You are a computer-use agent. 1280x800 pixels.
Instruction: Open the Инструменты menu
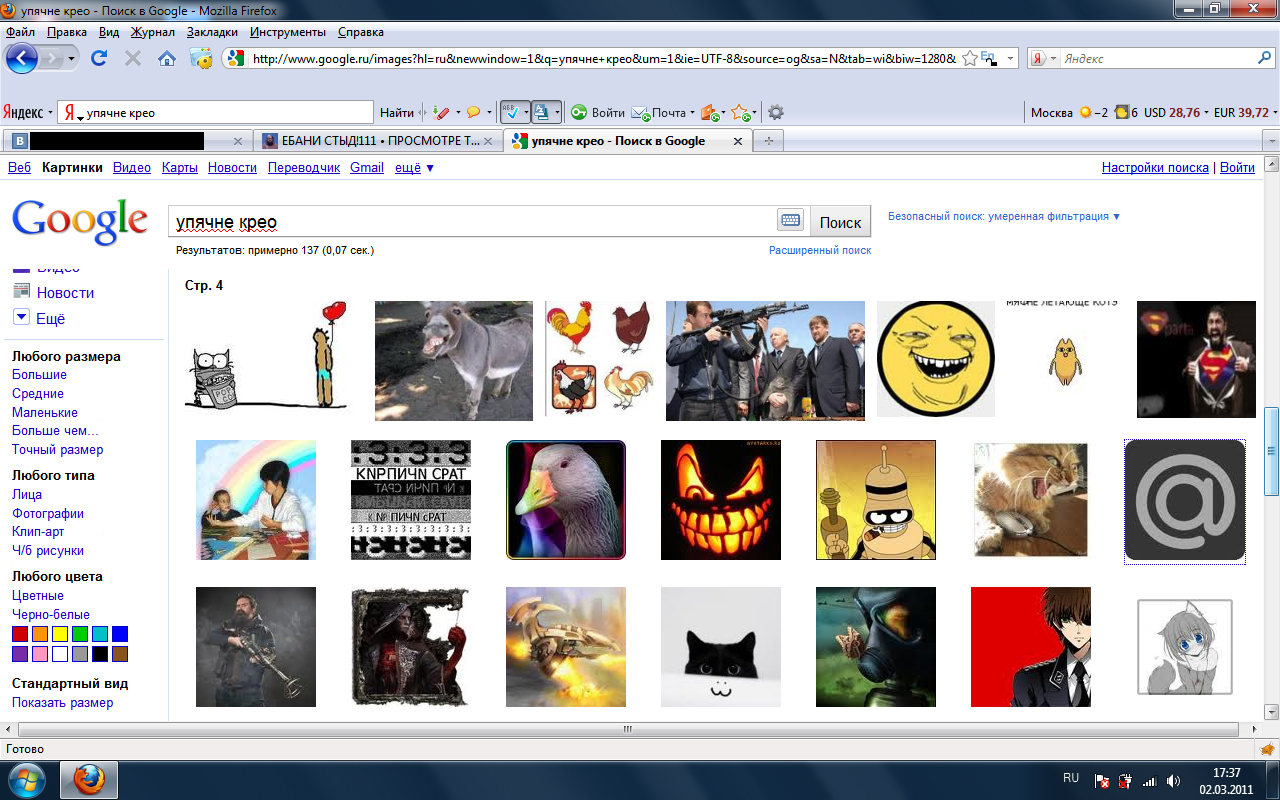point(288,32)
